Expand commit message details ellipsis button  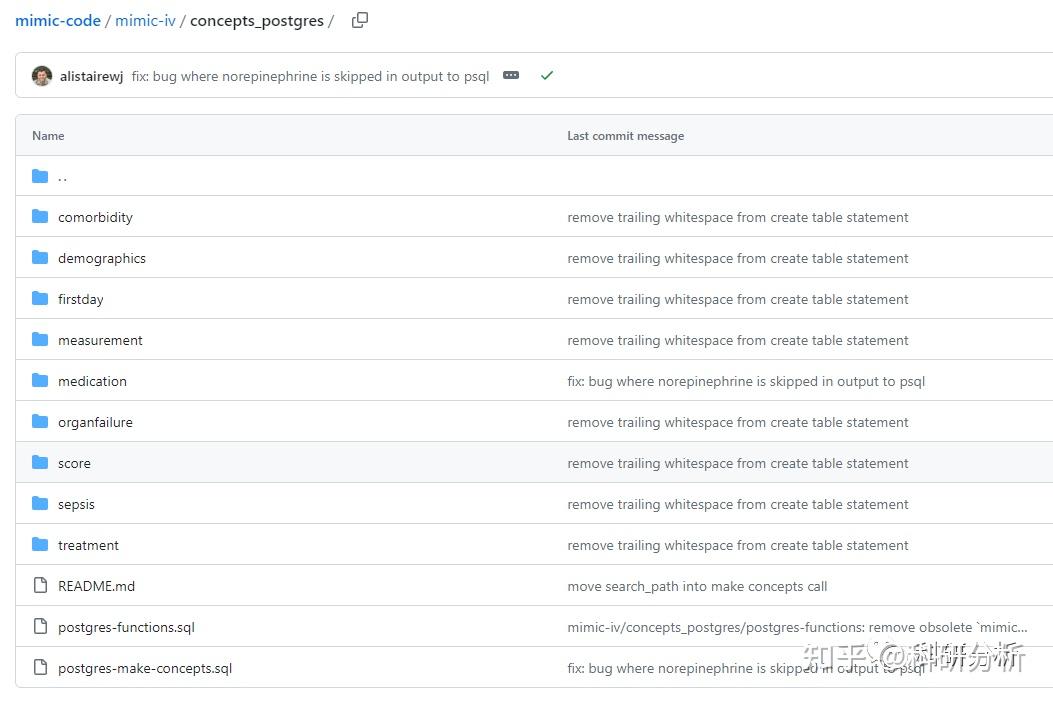[511, 76]
